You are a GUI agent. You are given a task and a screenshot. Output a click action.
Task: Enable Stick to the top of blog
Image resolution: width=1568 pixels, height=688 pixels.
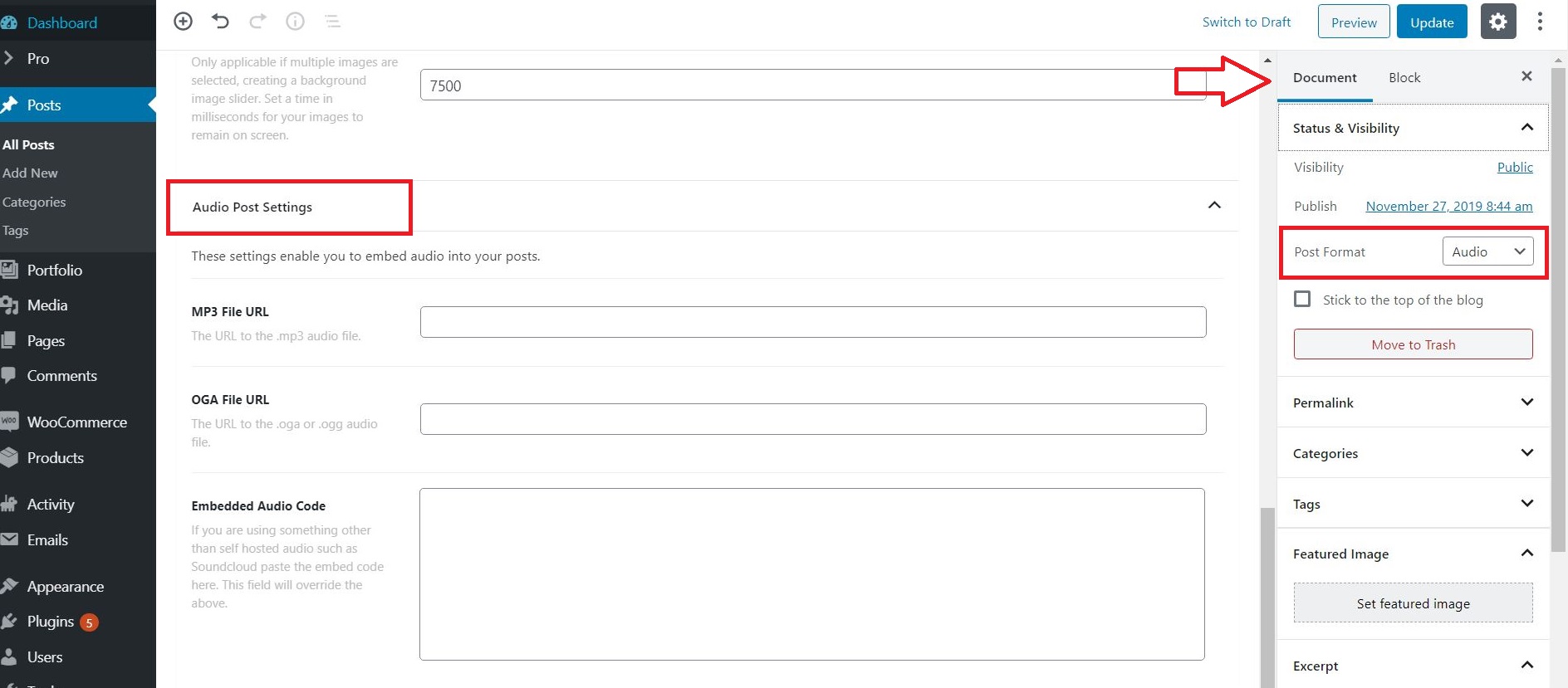pos(1302,299)
